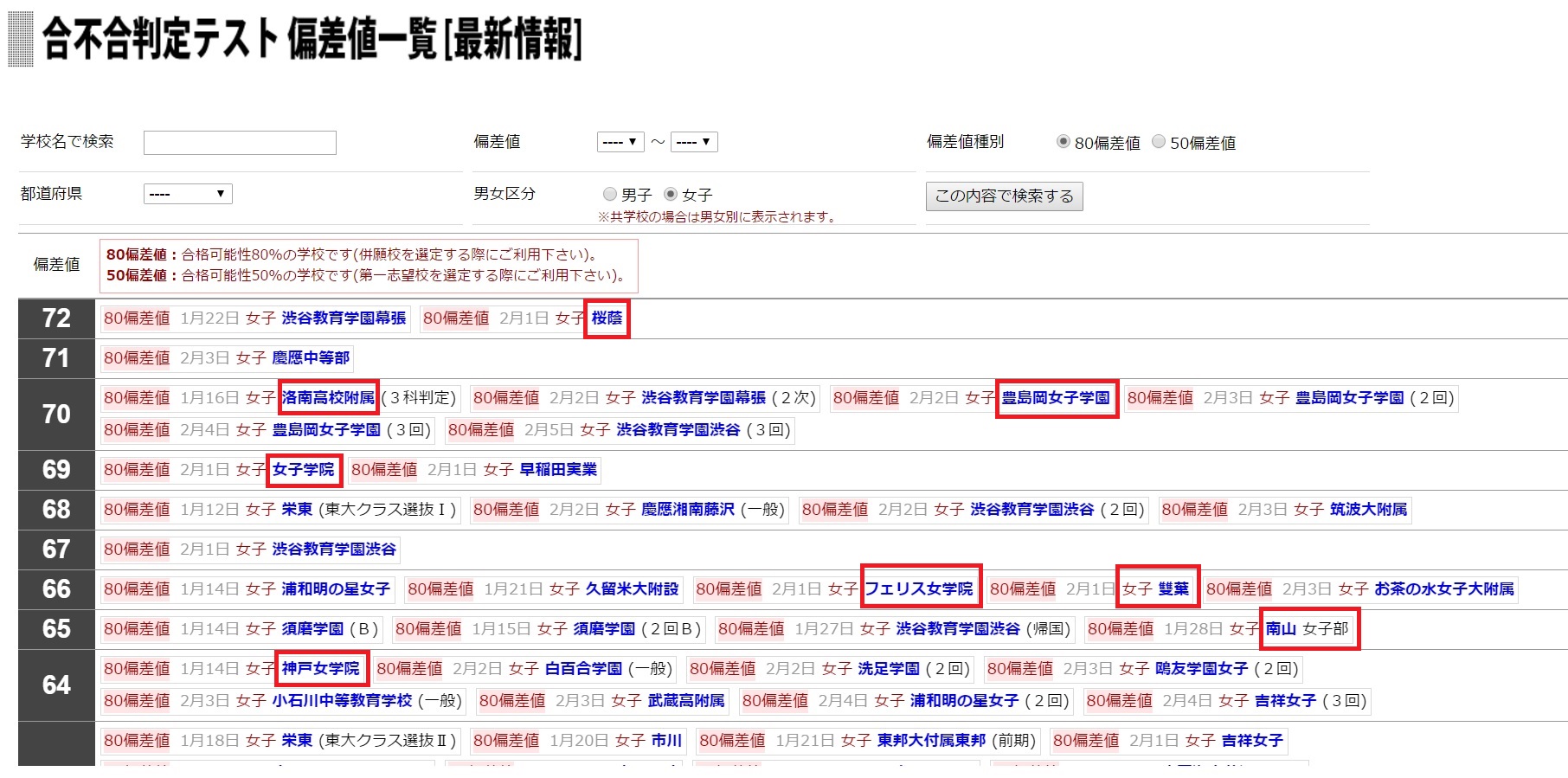Click the 洛南高校附属 link
Viewport: 1568px width, 778px height.
328,398
